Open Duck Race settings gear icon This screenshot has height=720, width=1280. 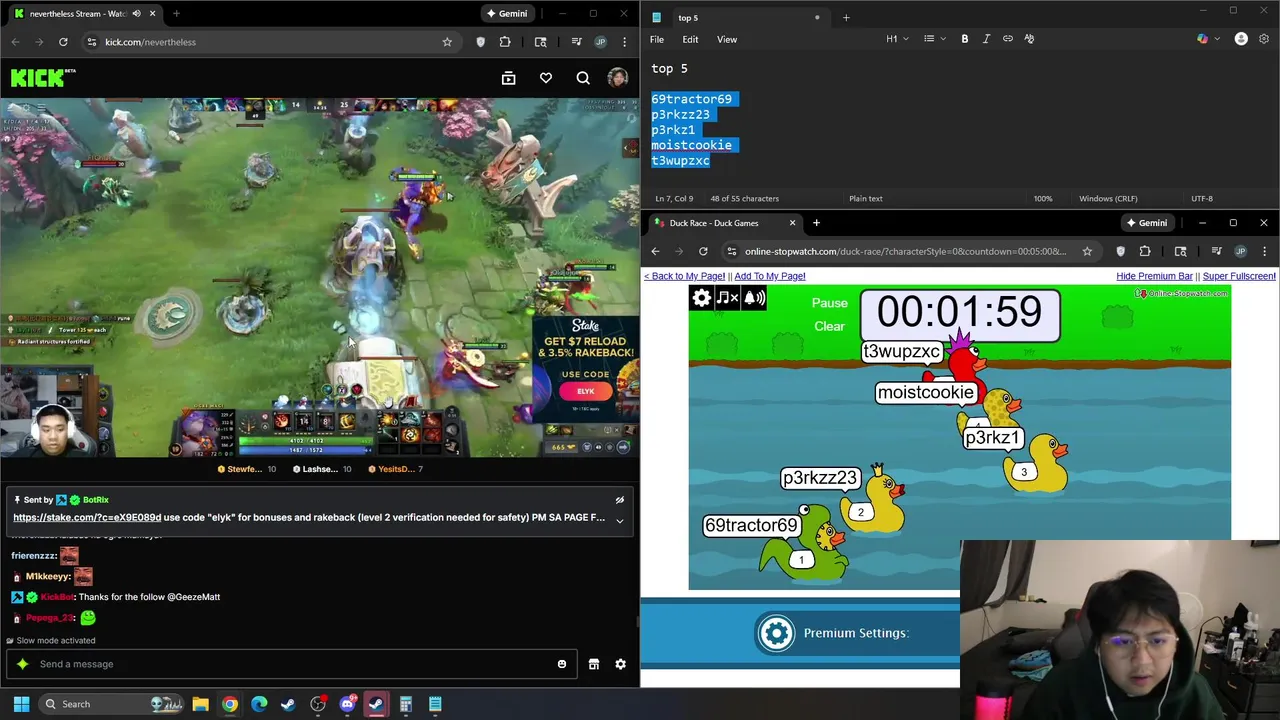(x=702, y=297)
